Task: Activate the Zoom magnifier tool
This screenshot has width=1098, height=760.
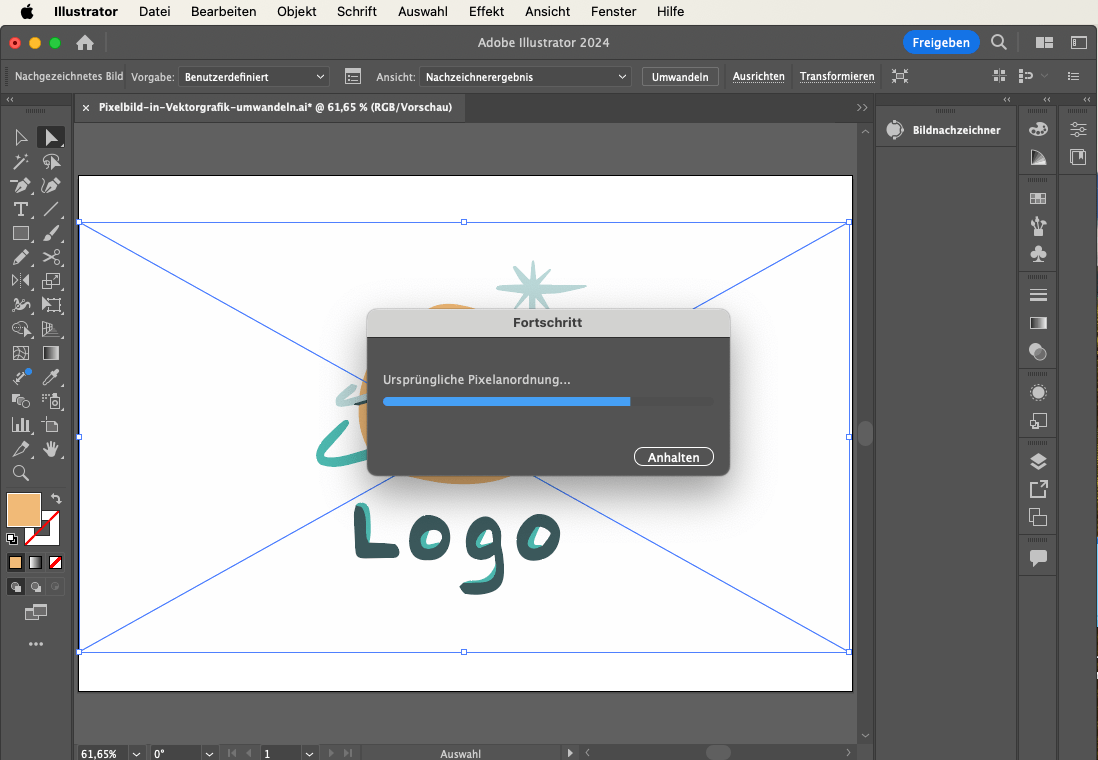Action: [x=20, y=473]
